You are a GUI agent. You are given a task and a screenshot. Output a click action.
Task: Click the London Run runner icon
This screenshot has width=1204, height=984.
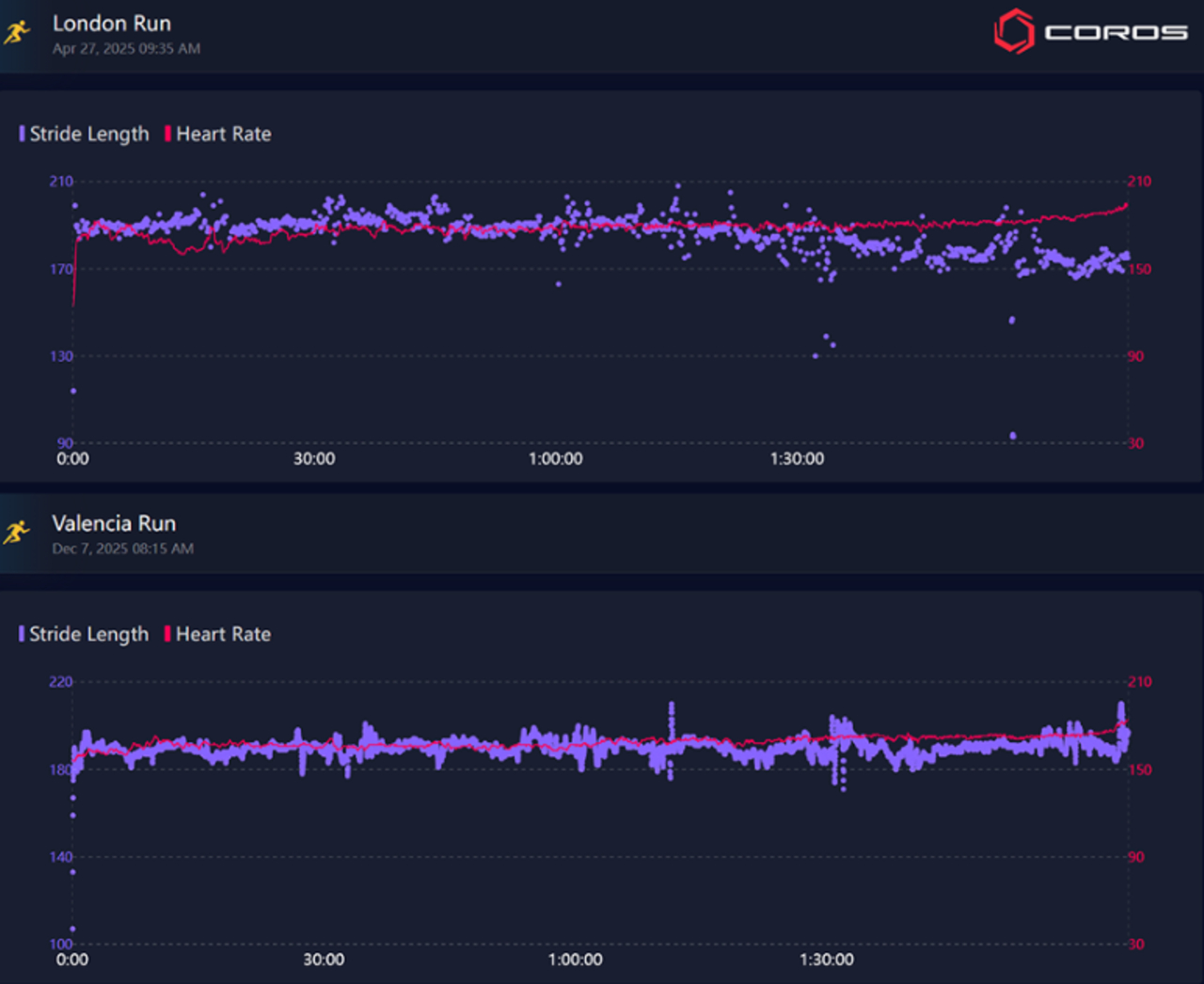(17, 33)
